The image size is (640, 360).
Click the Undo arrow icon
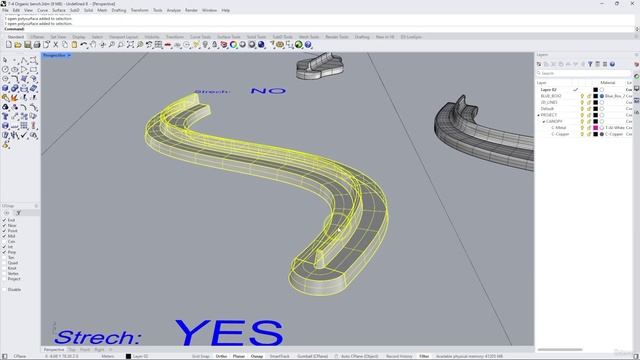click(x=84, y=45)
